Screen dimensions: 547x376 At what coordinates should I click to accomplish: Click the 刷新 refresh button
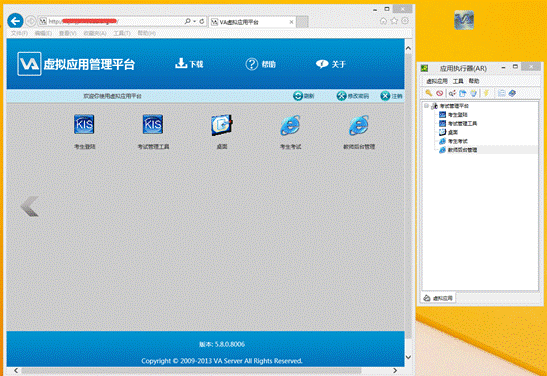(304, 96)
